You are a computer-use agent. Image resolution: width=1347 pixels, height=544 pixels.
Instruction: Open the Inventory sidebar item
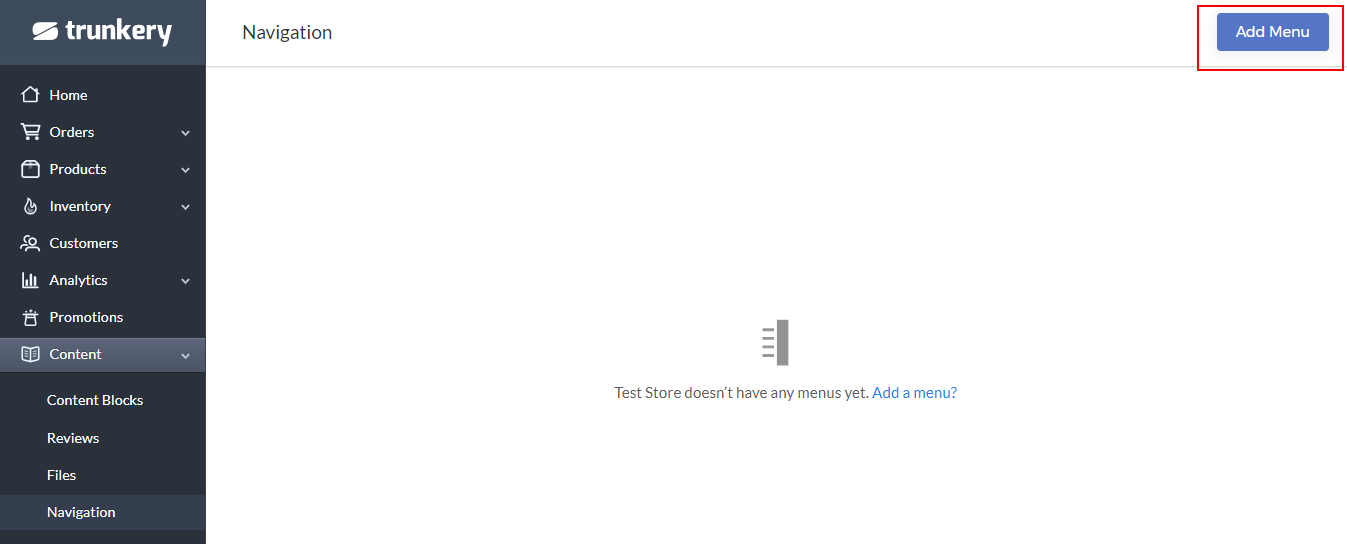102,206
